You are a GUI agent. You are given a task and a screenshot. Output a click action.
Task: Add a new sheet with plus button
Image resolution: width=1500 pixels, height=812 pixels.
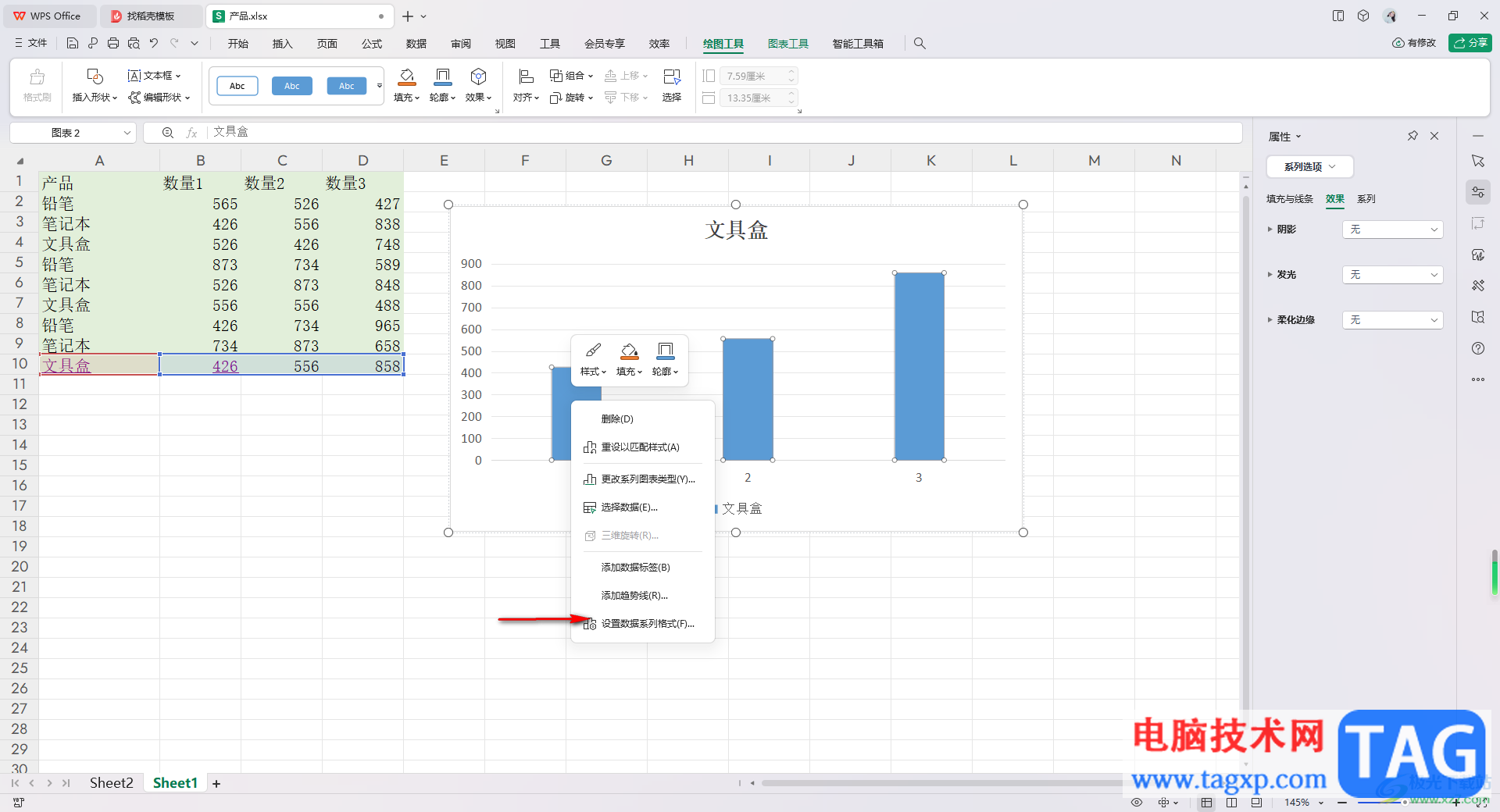coord(216,783)
